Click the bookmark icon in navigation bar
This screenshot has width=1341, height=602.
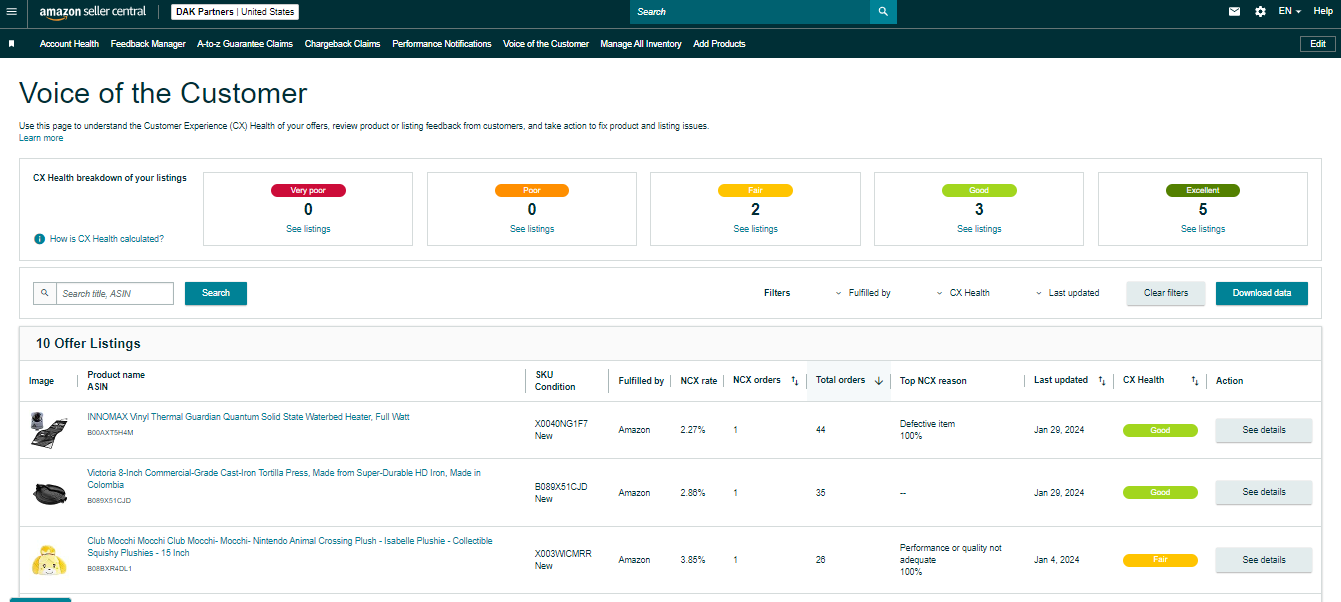11,44
